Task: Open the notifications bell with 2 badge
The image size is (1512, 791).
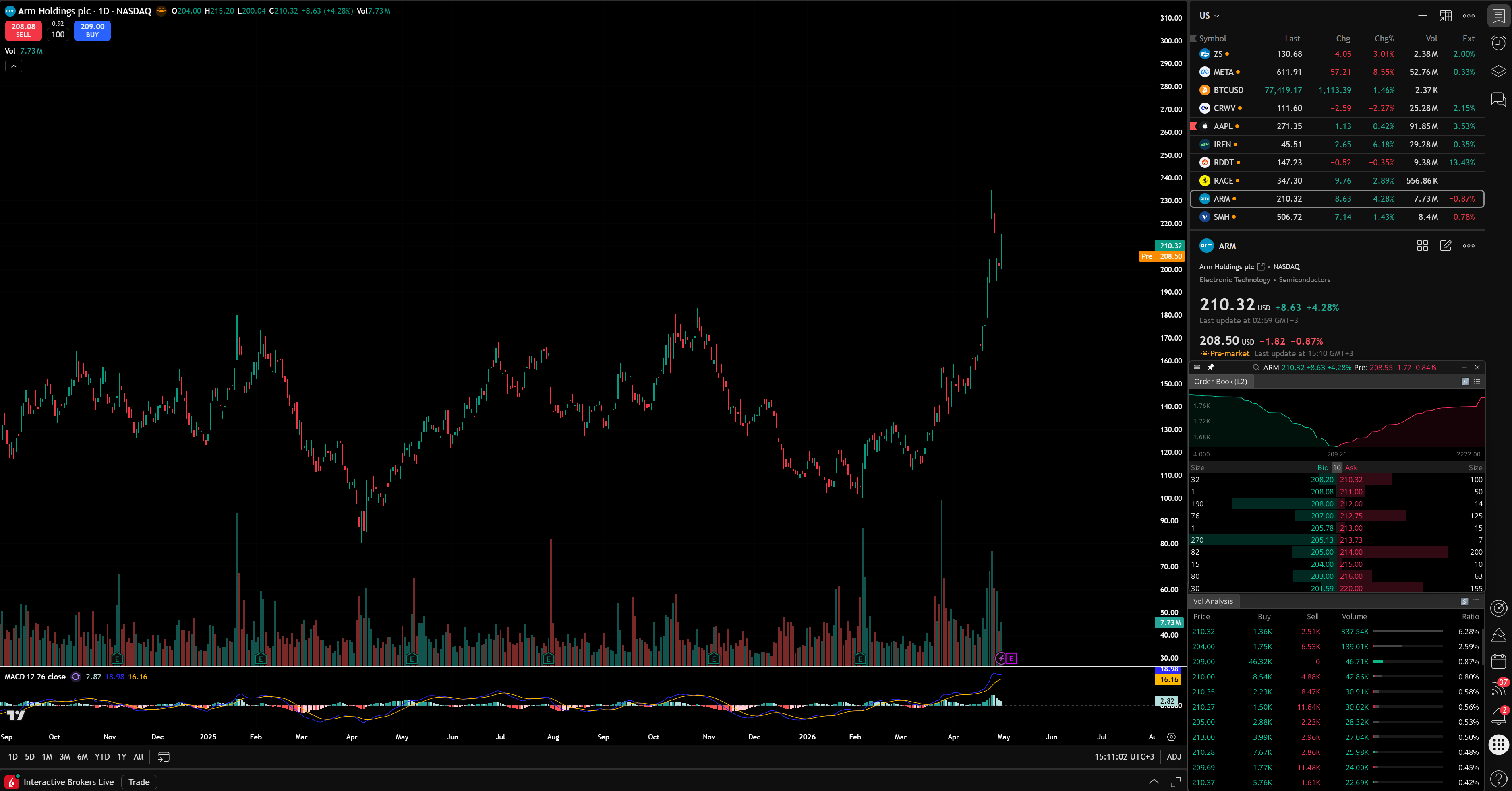Action: click(x=1498, y=716)
